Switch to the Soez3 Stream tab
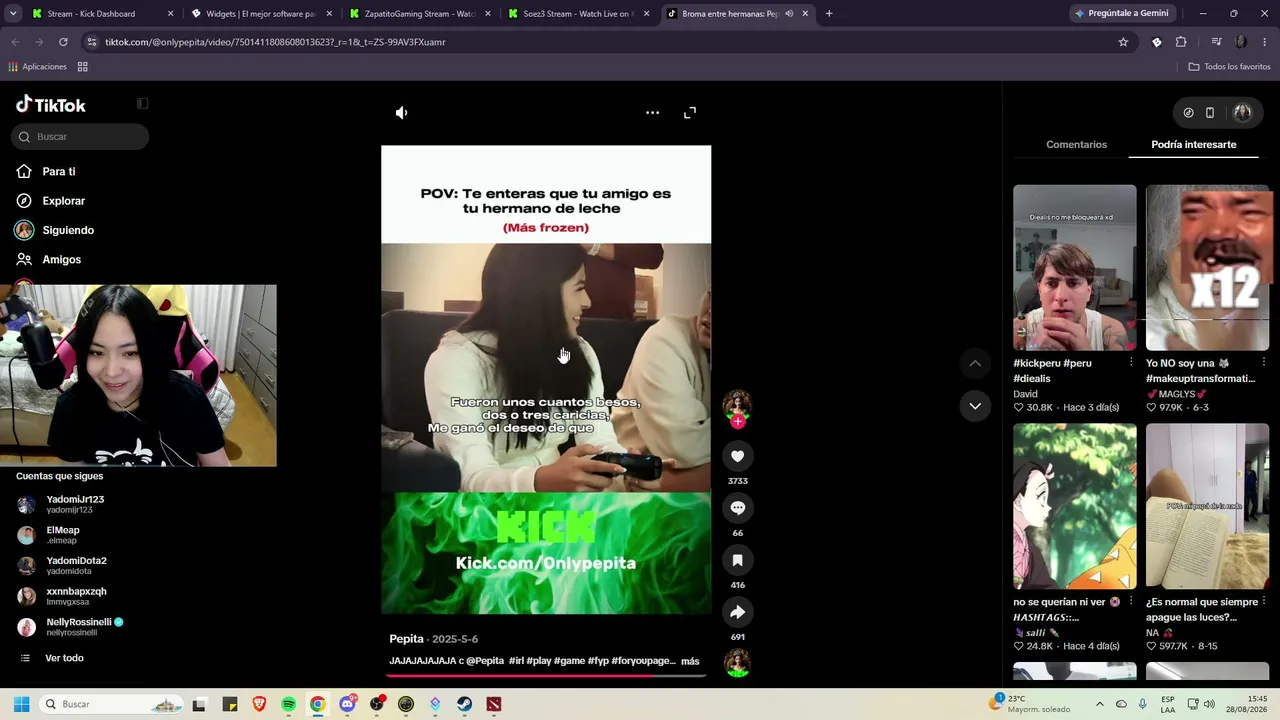The height and width of the screenshot is (720, 1280). pyautogui.click(x=579, y=14)
